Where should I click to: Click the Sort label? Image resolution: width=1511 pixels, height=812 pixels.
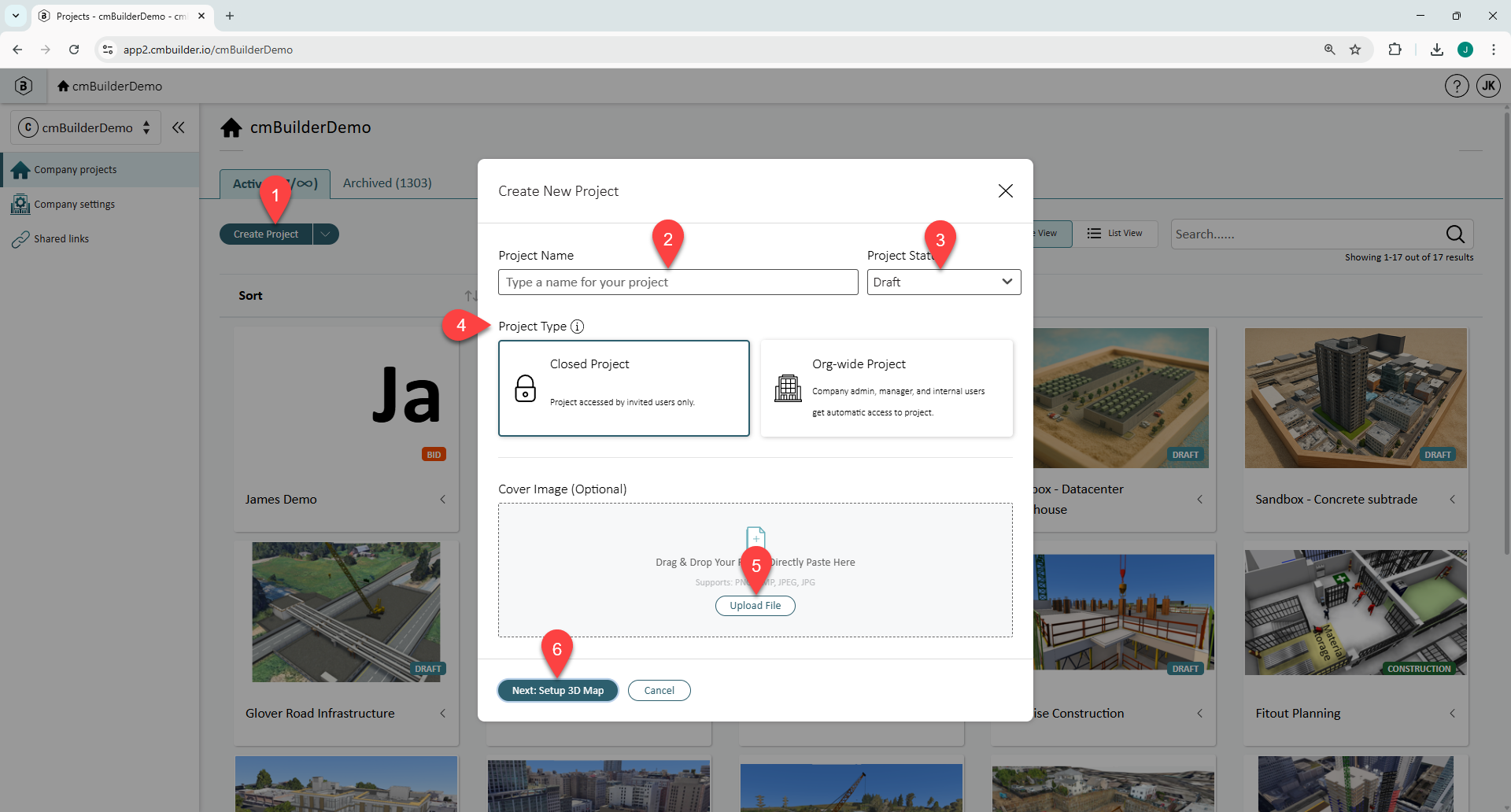[250, 296]
